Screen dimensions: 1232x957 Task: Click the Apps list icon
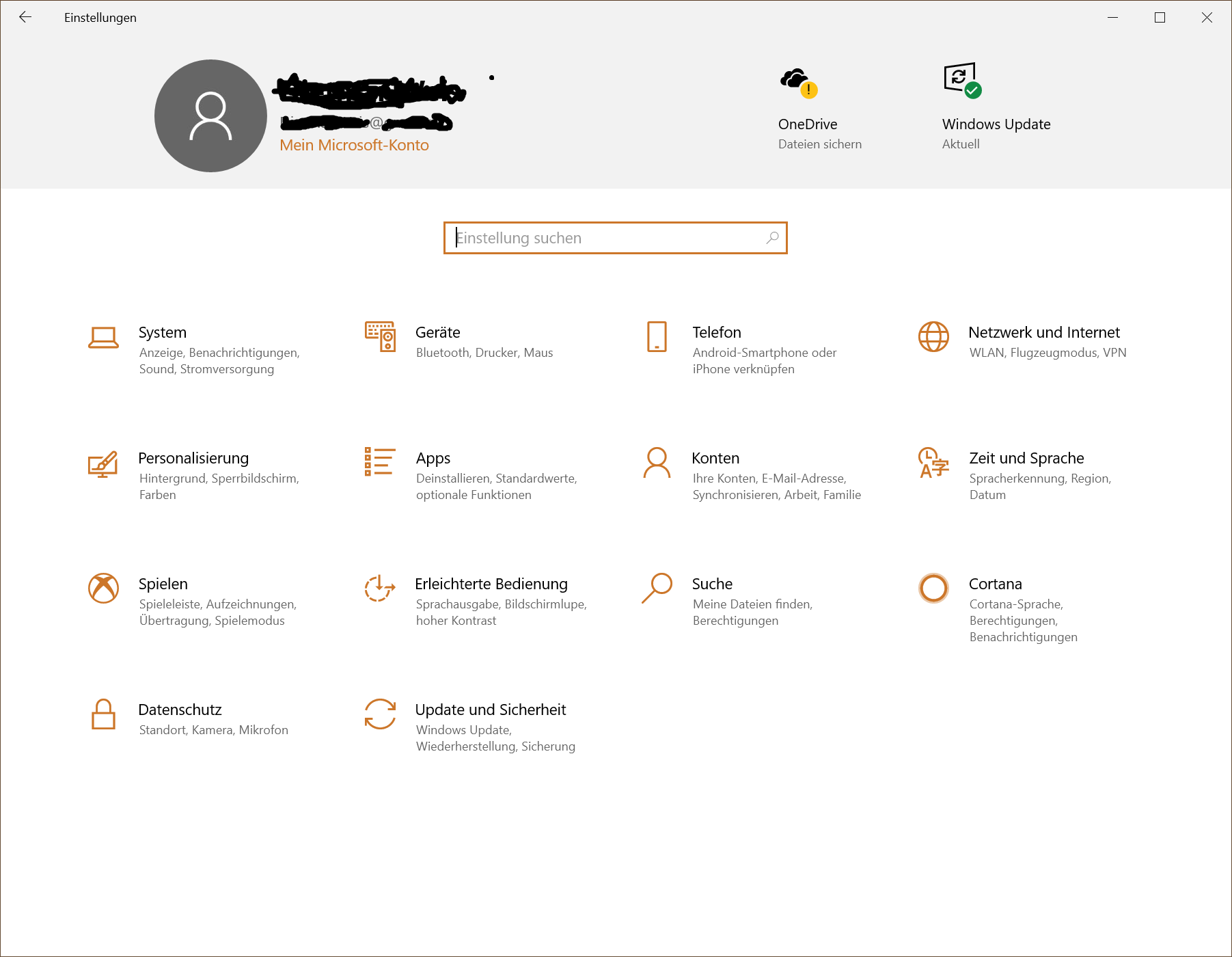(x=380, y=461)
